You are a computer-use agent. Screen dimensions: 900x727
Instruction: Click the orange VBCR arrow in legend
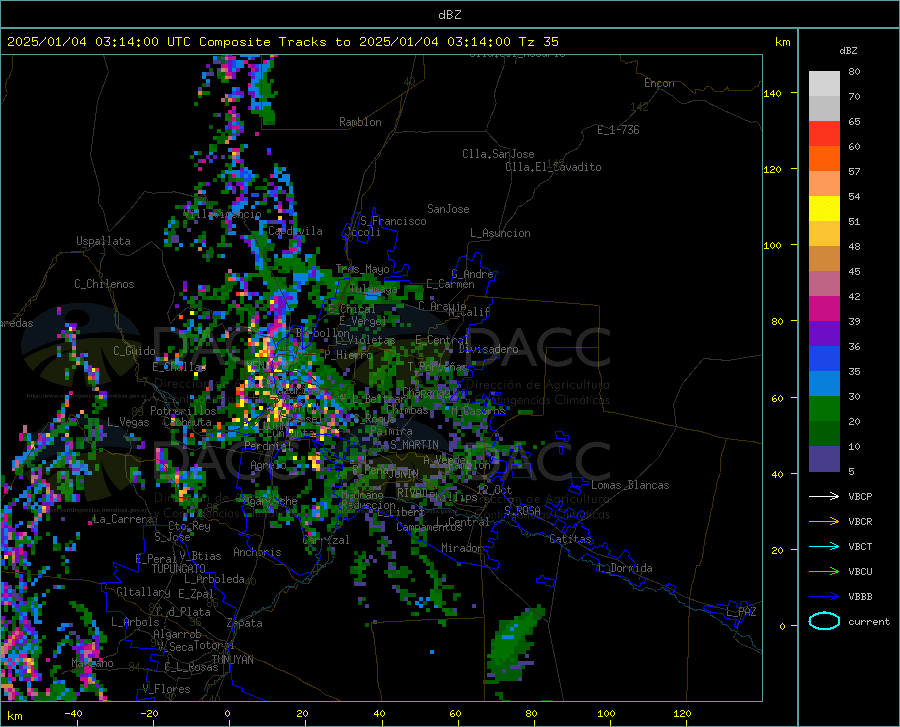tap(824, 522)
